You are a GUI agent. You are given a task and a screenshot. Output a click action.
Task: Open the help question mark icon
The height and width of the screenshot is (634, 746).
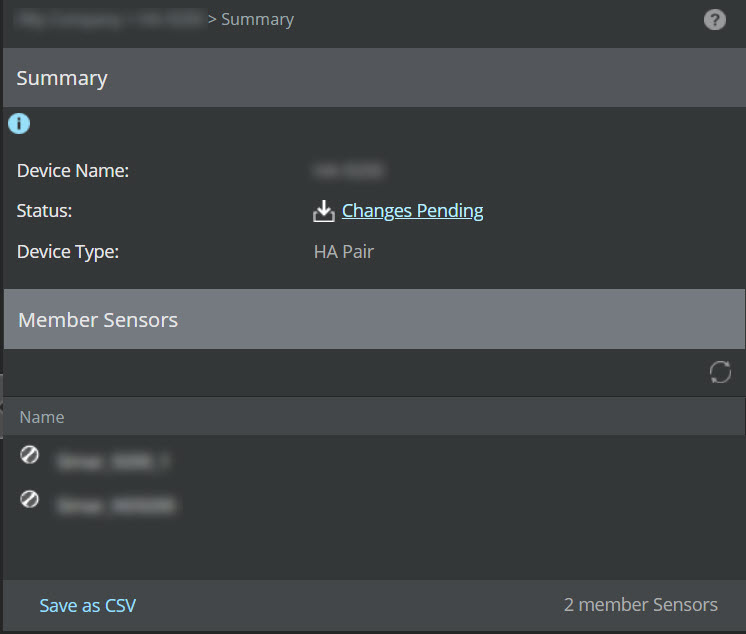(x=715, y=20)
